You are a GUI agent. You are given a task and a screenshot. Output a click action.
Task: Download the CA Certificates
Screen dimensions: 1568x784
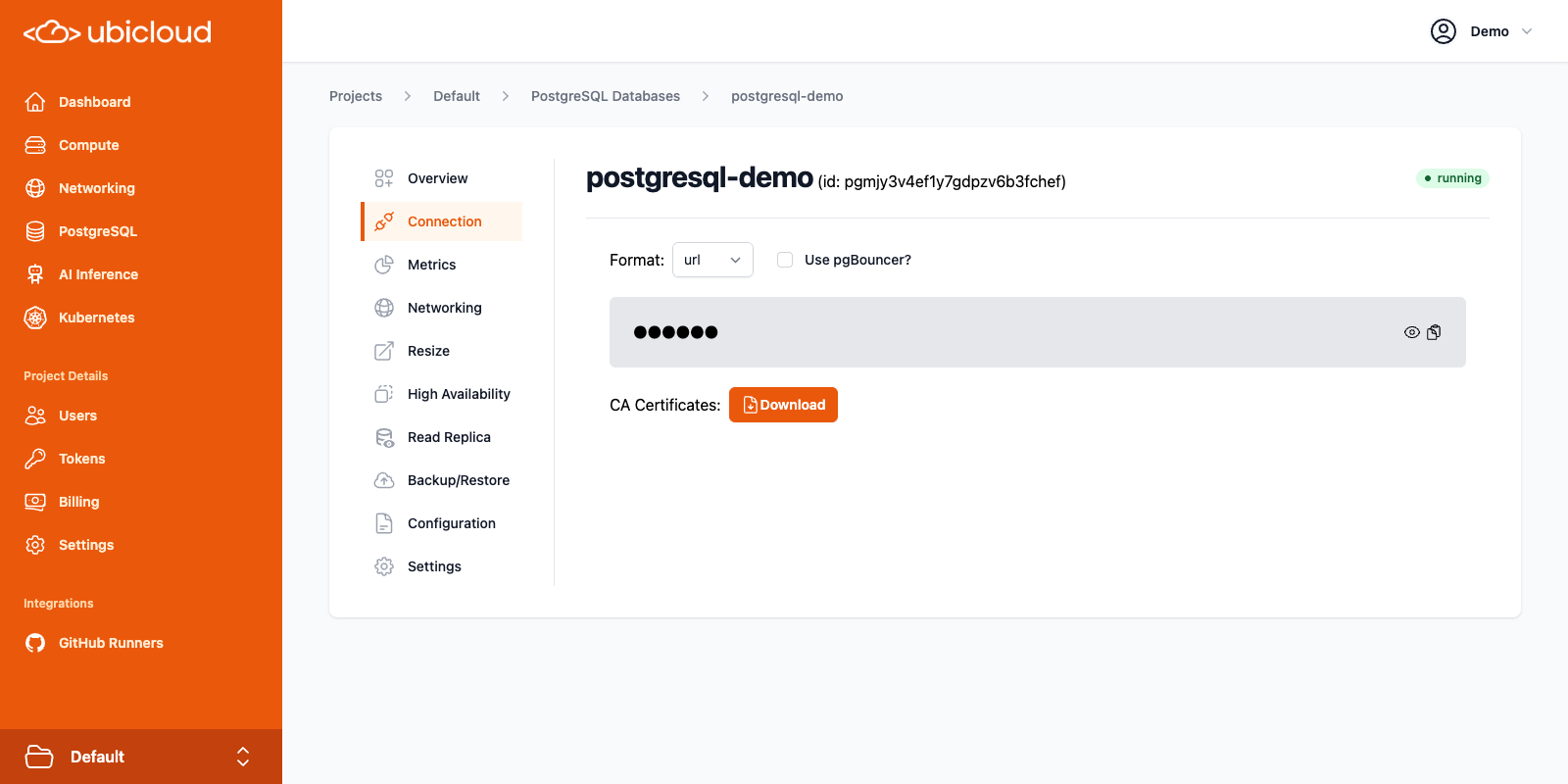click(x=783, y=405)
